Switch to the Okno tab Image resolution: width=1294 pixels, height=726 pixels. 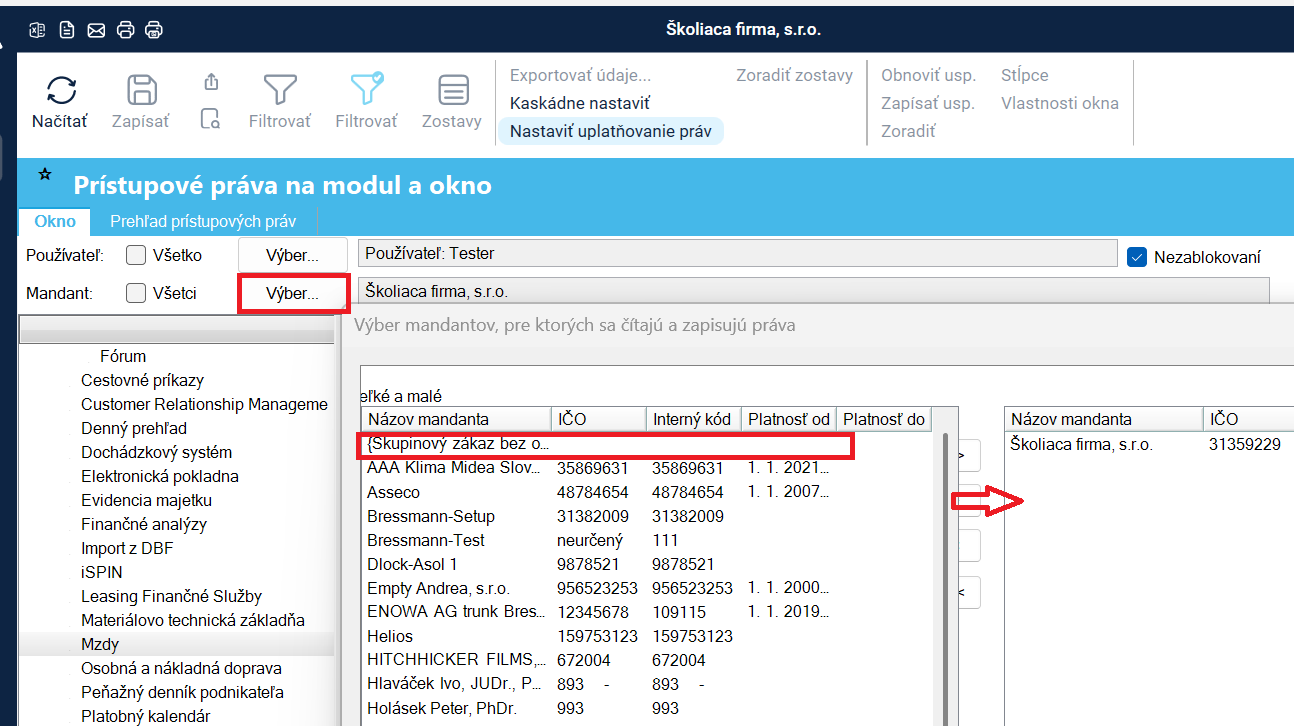(55, 221)
